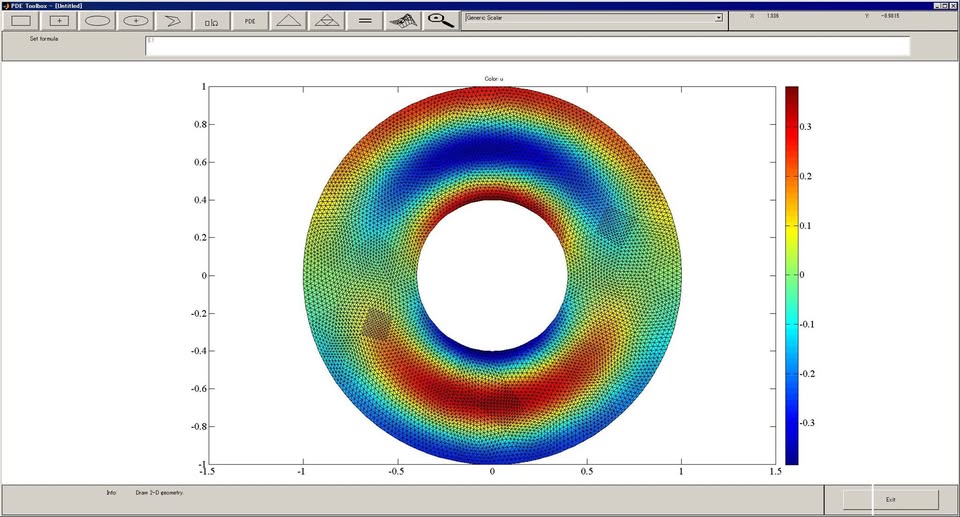
Task: Close the PDE Toolbox window
Action: point(953,6)
